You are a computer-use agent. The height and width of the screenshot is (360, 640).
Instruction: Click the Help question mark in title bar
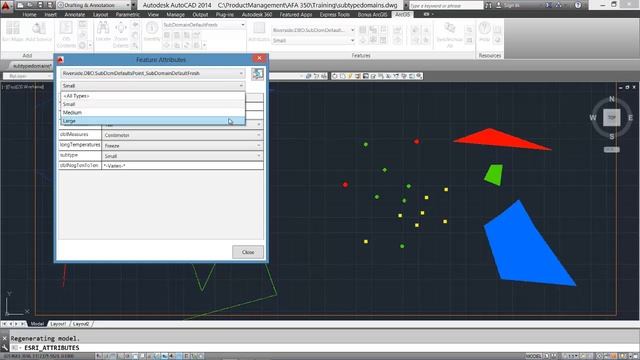pos(578,5)
